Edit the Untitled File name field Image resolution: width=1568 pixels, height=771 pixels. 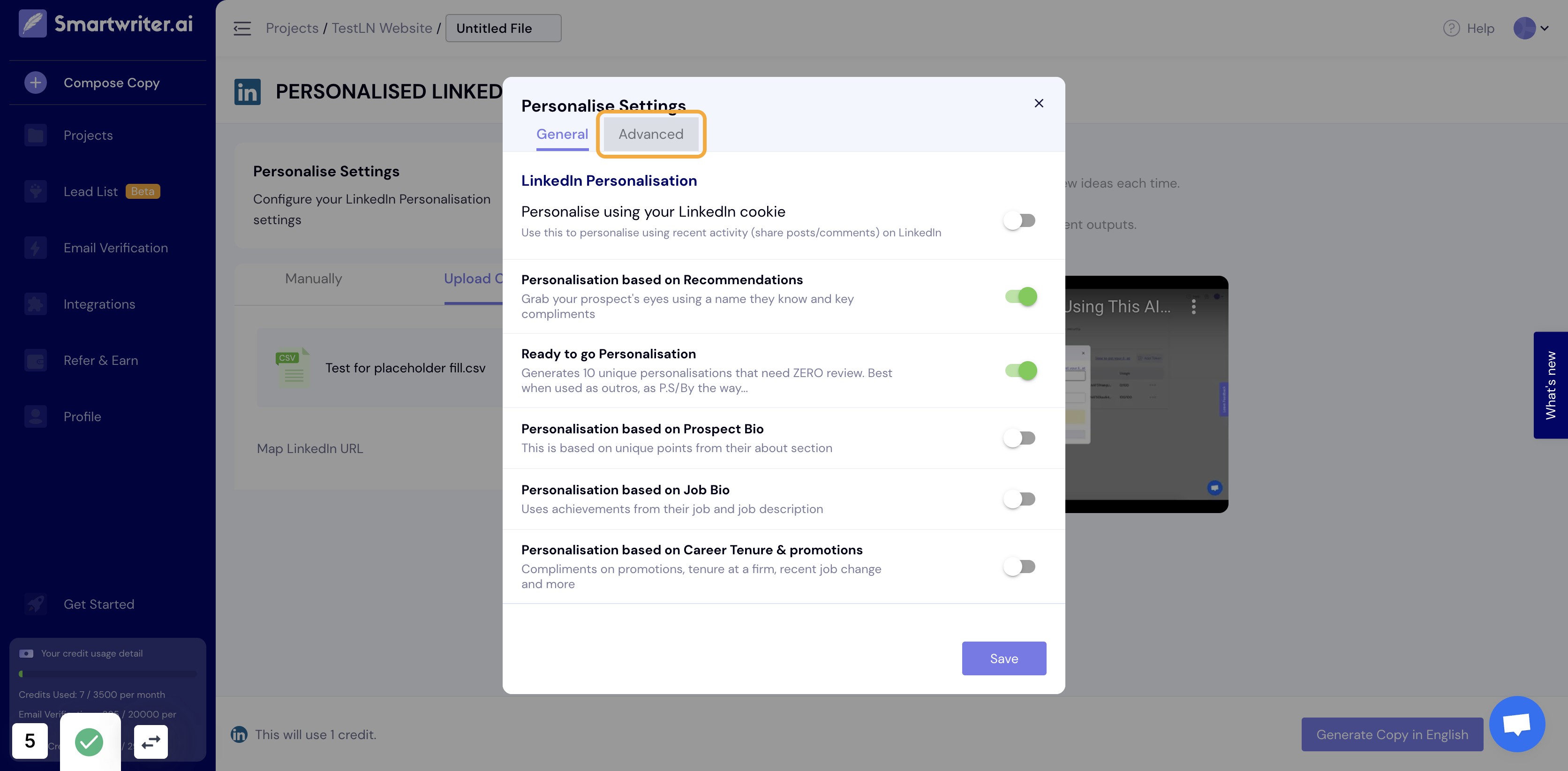point(504,28)
